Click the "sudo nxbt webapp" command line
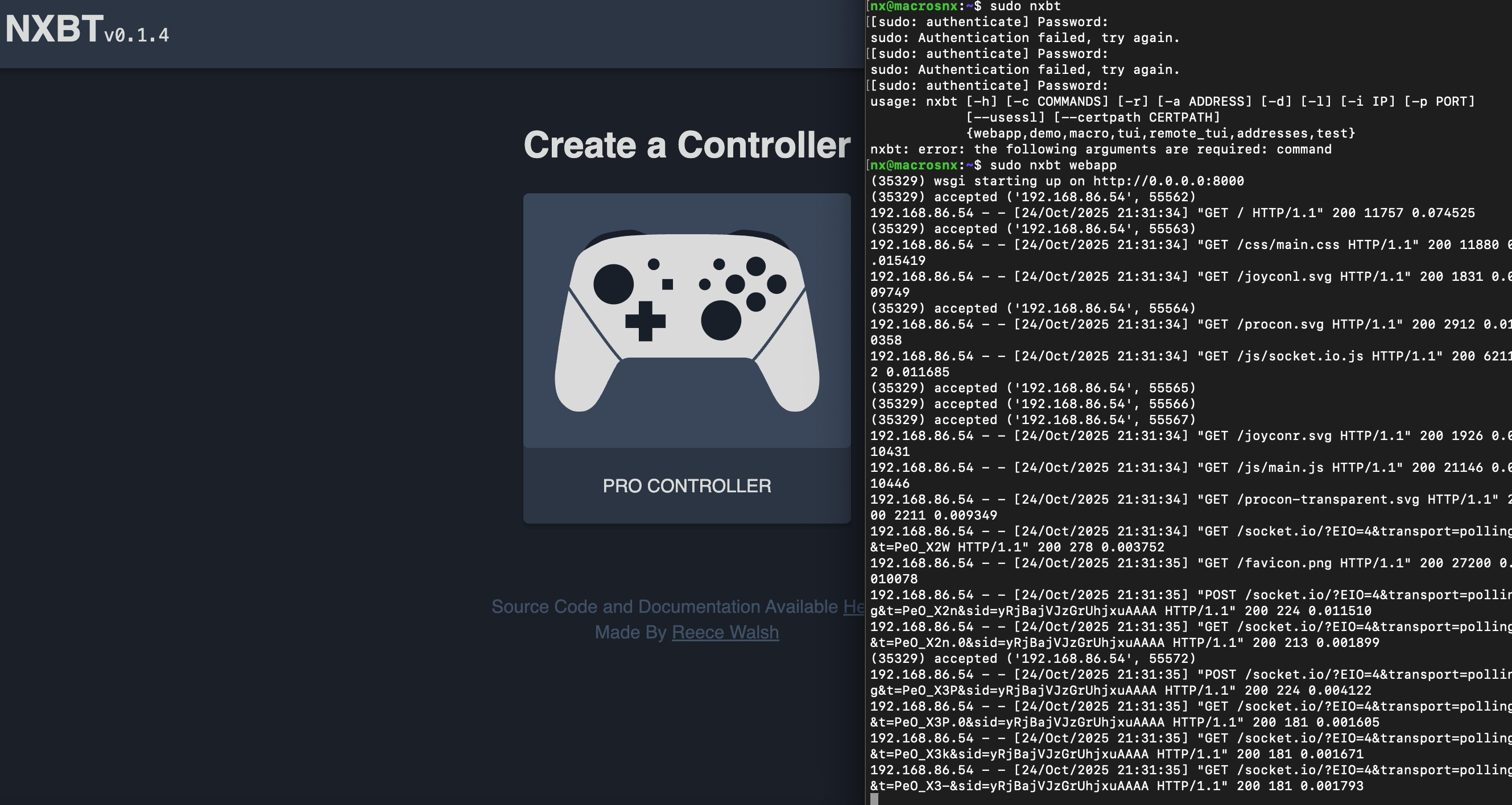 click(x=993, y=165)
